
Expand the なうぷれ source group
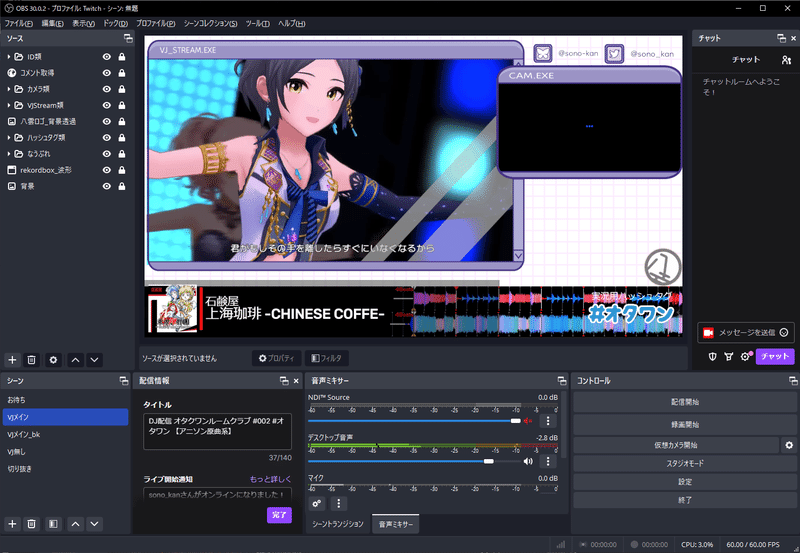click(x=9, y=154)
